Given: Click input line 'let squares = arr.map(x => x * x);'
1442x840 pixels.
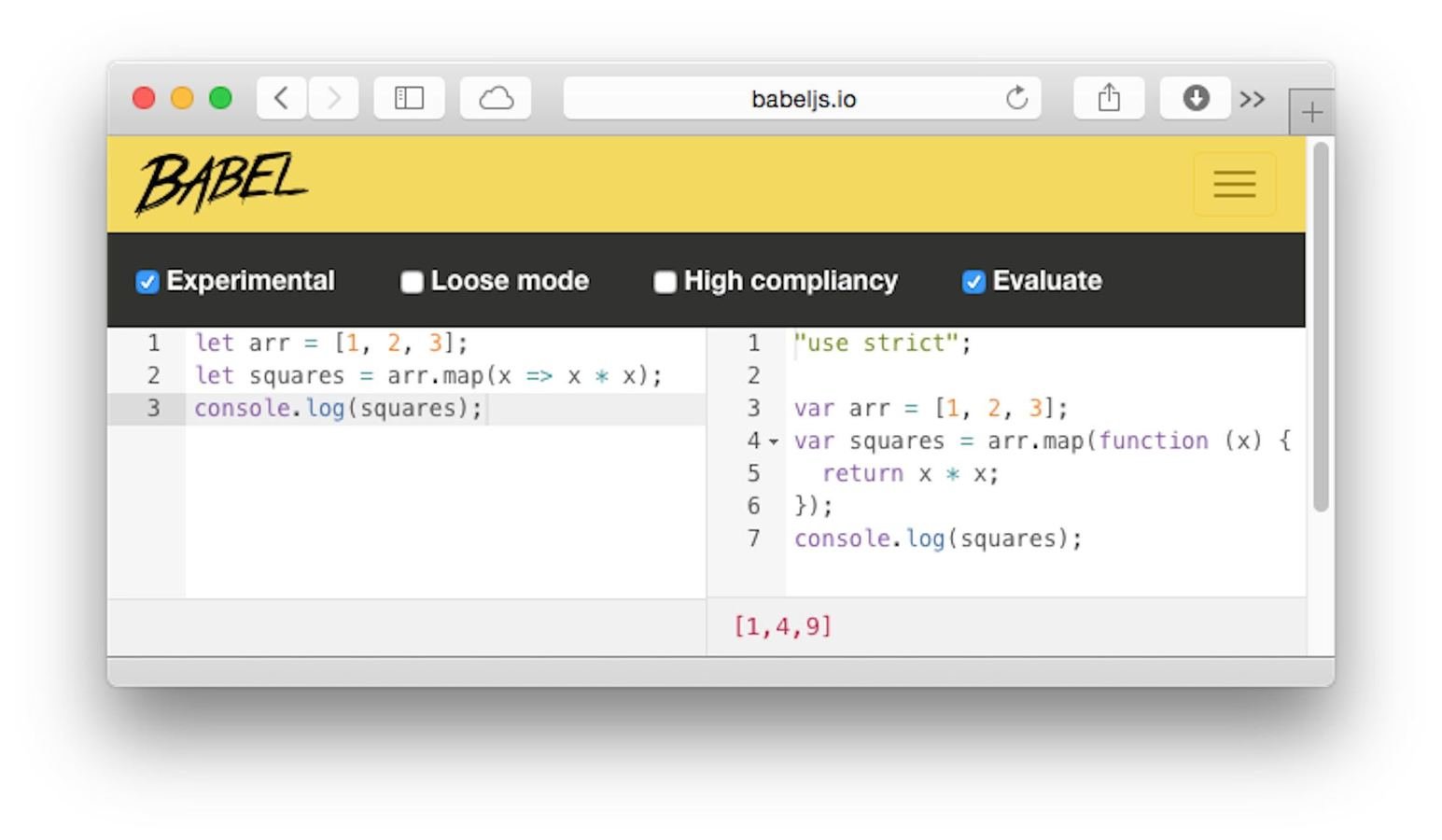Looking at the screenshot, I should pyautogui.click(x=428, y=376).
